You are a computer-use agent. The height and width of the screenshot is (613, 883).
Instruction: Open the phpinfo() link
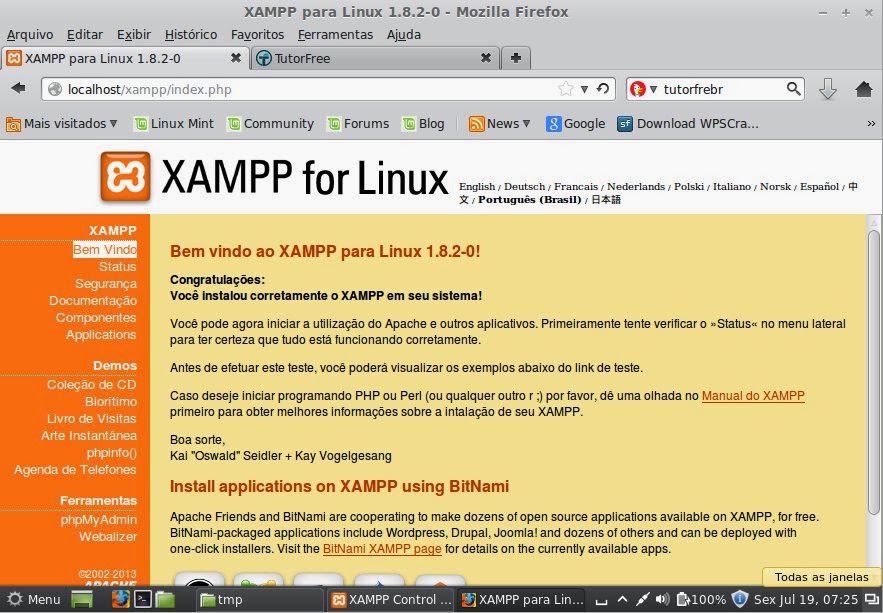point(112,453)
